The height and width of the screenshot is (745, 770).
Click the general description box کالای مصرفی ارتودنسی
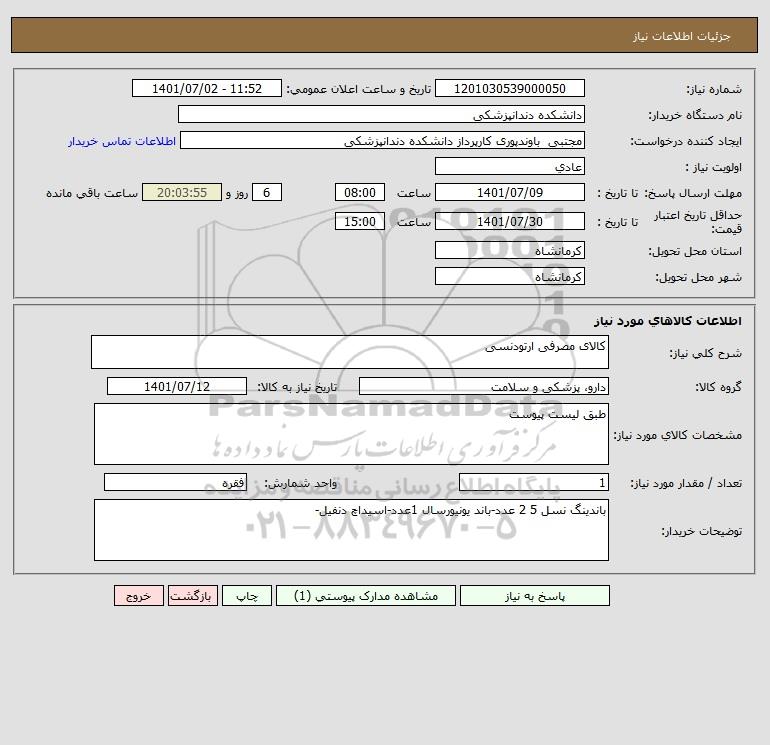coord(350,352)
